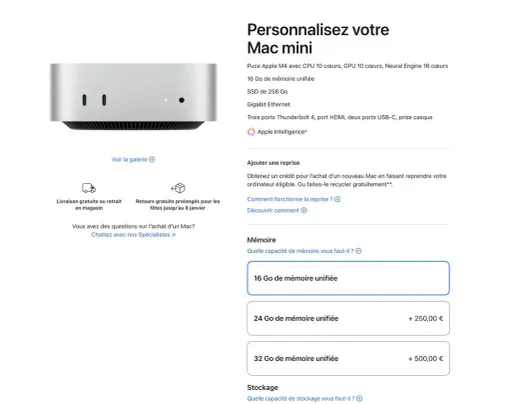
Task: Select 16 Go de mémoire unifiée option
Action: (348, 278)
